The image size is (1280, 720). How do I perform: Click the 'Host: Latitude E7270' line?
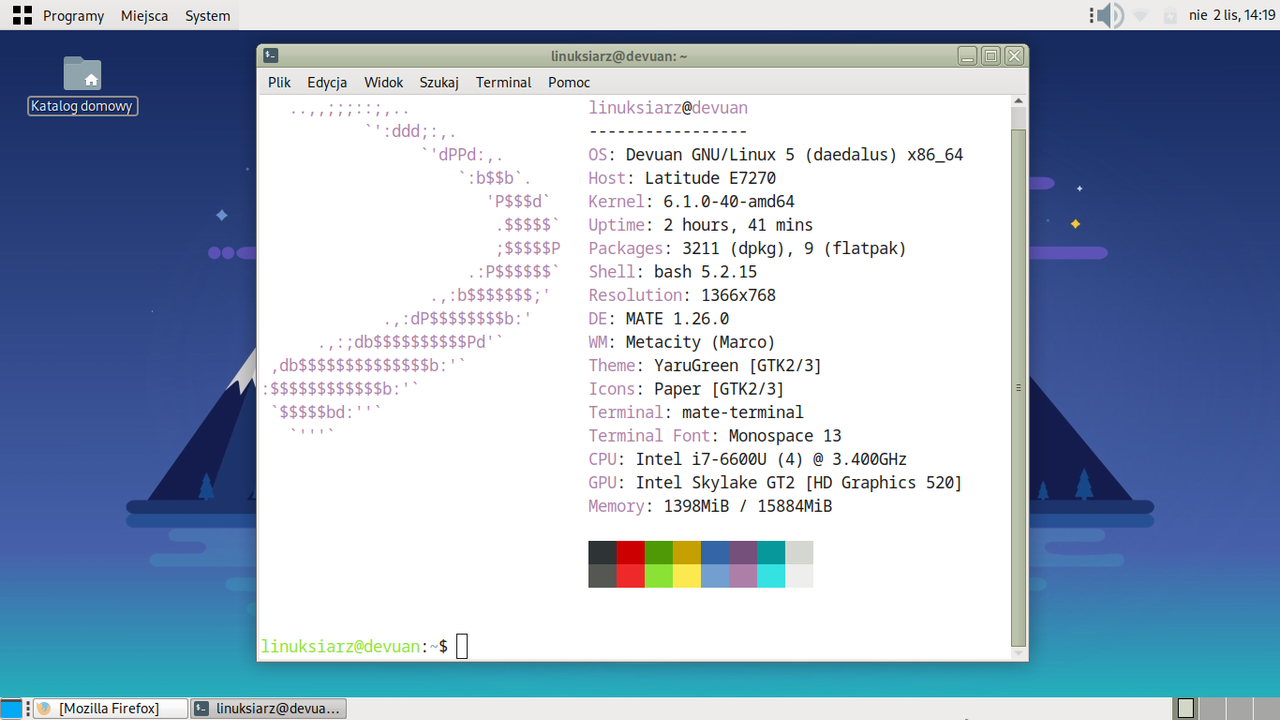click(x=682, y=178)
